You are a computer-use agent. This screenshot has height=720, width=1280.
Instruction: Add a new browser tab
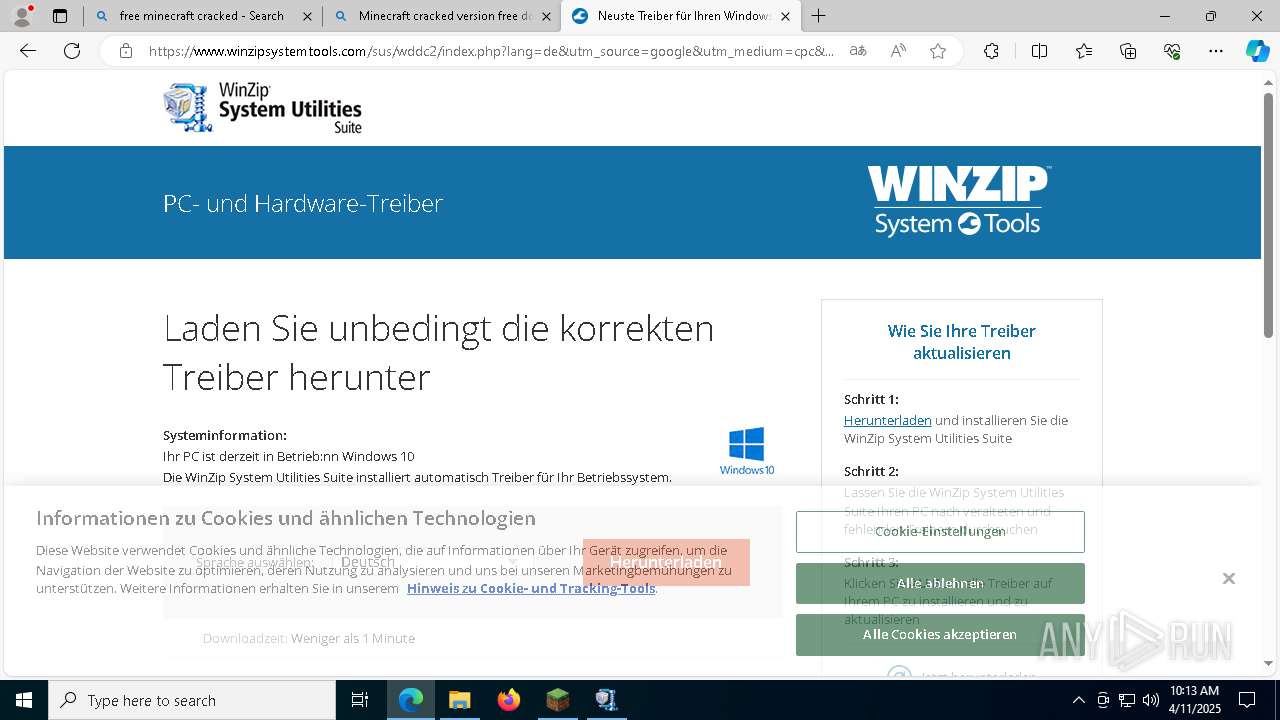[x=819, y=16]
